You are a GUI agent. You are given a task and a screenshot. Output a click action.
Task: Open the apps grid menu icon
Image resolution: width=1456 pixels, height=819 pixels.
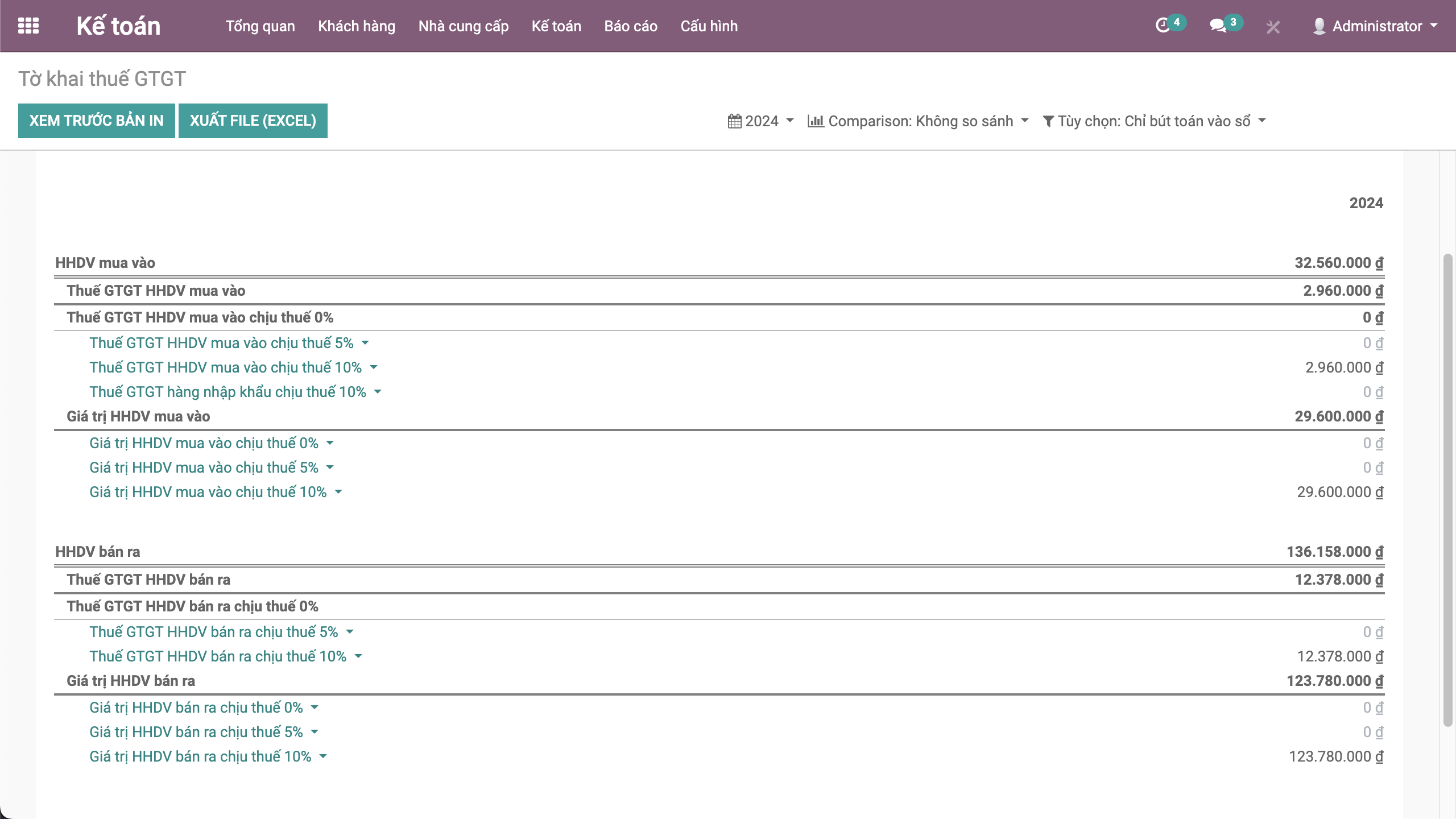(28, 26)
